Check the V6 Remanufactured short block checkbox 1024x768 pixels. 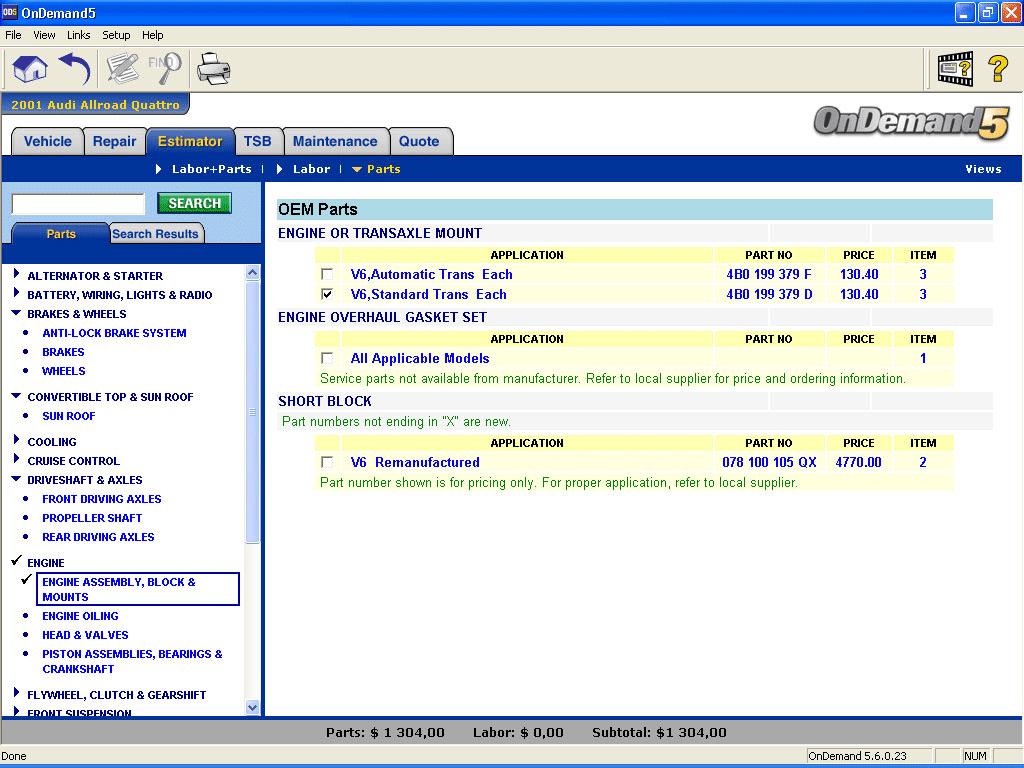click(327, 462)
